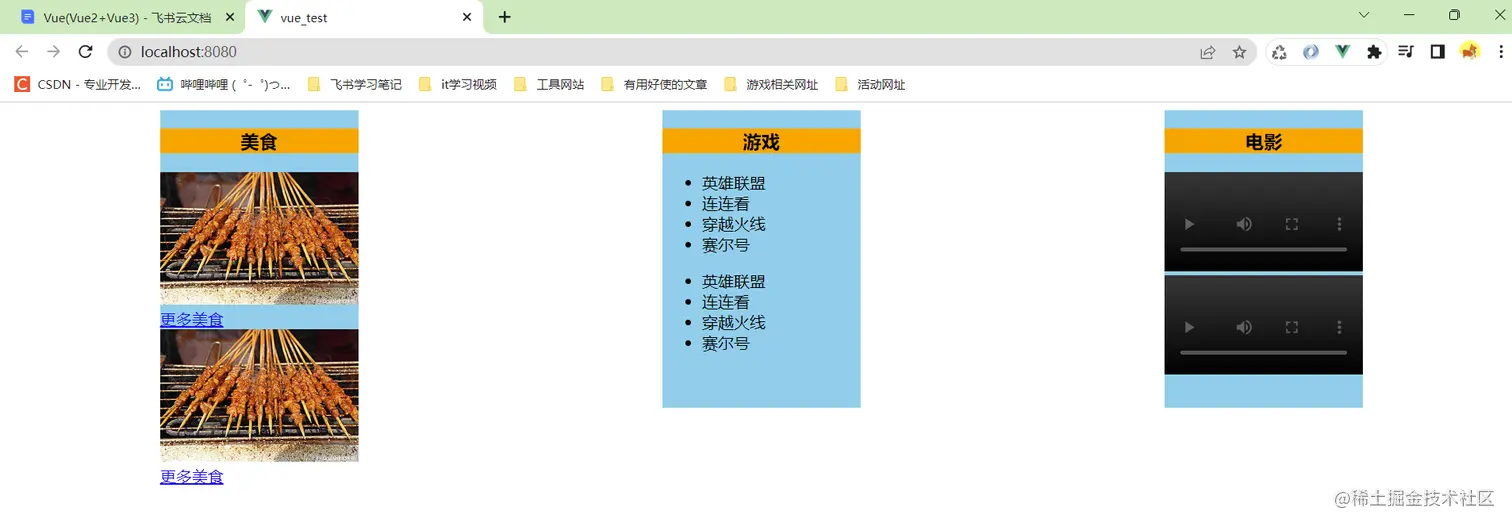Click the first barbecue skewers image
Viewport: 1512px width, 526px height.
(x=259, y=238)
